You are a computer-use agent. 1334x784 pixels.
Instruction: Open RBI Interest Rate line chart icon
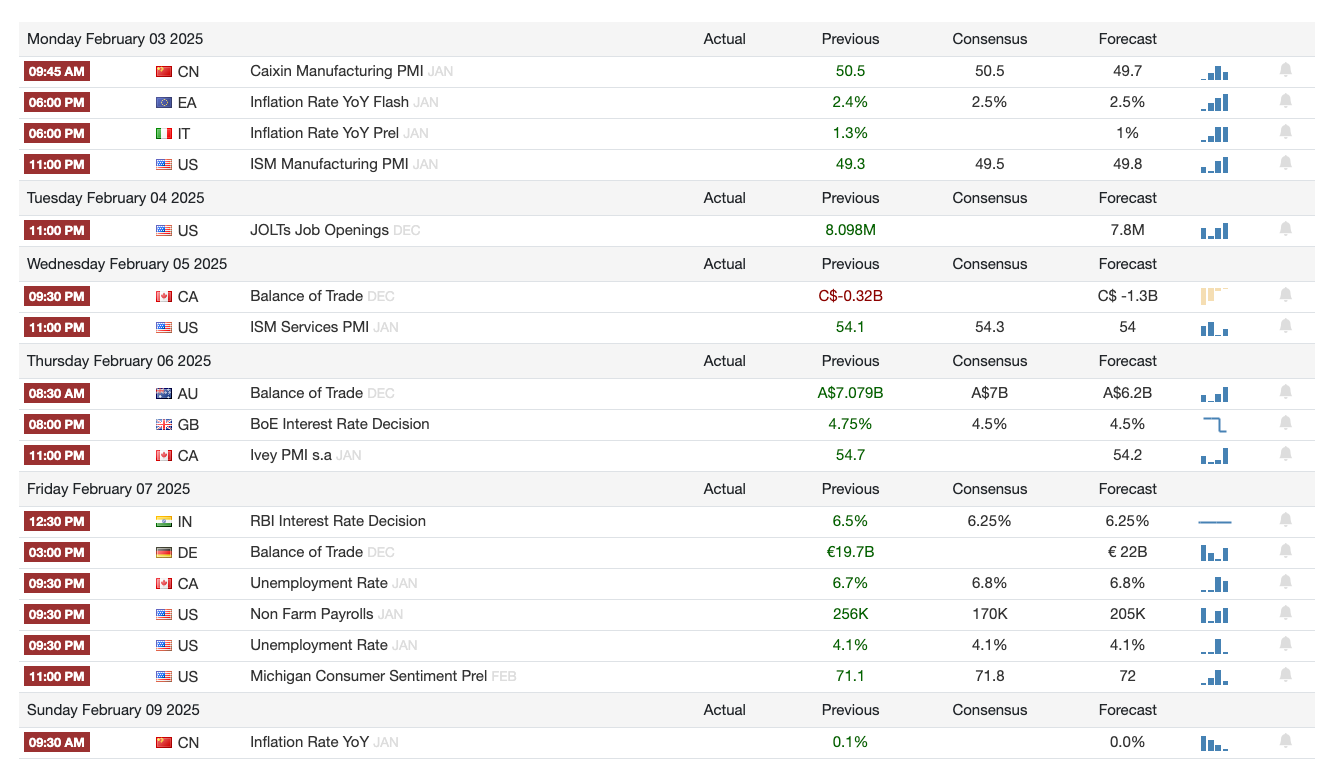pyautogui.click(x=1214, y=521)
